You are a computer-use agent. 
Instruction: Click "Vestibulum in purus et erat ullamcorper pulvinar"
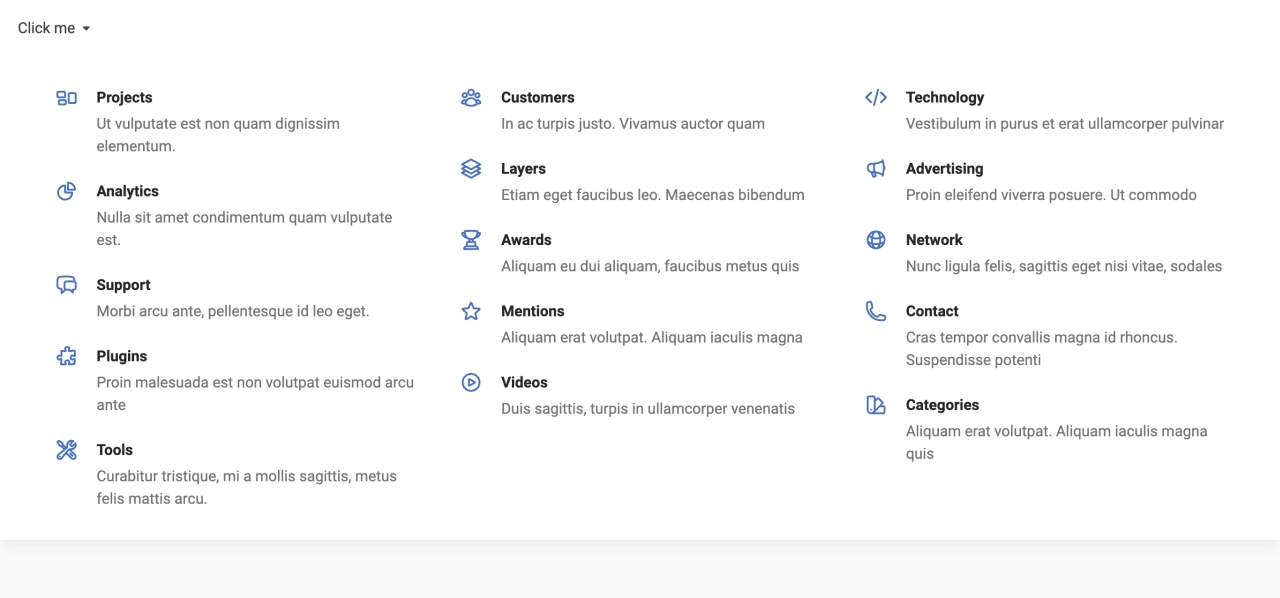[x=1065, y=124]
